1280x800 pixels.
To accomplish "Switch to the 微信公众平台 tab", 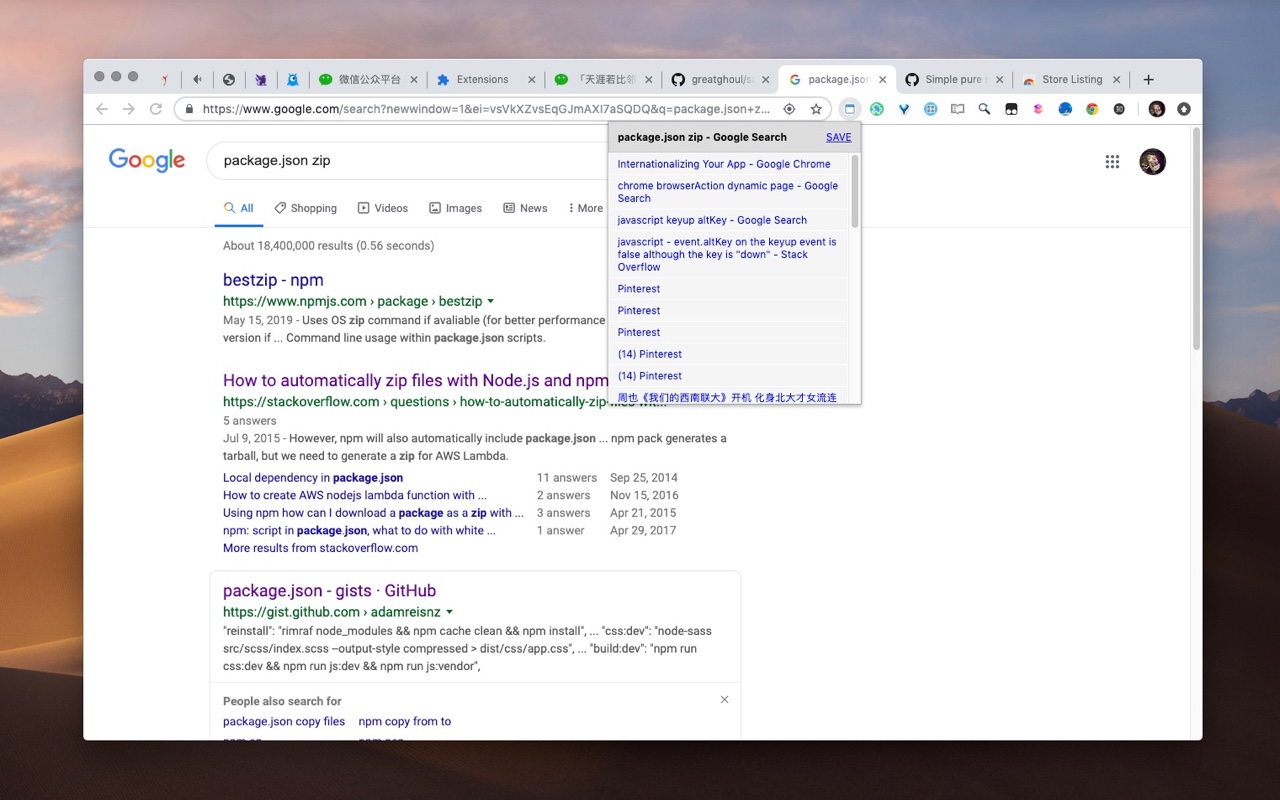I will point(369,79).
